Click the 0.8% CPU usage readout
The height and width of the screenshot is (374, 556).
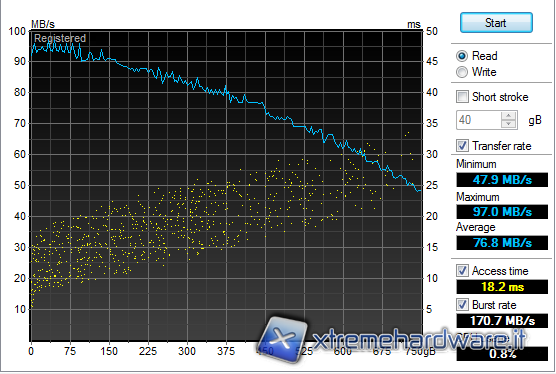502,353
